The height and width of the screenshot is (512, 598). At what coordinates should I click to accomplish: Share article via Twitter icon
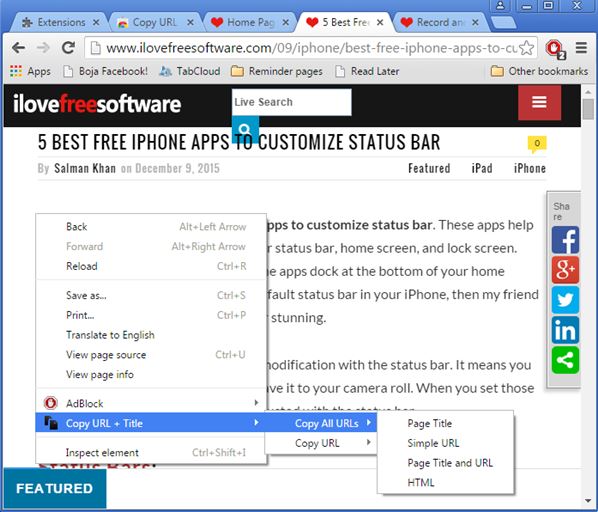point(565,300)
